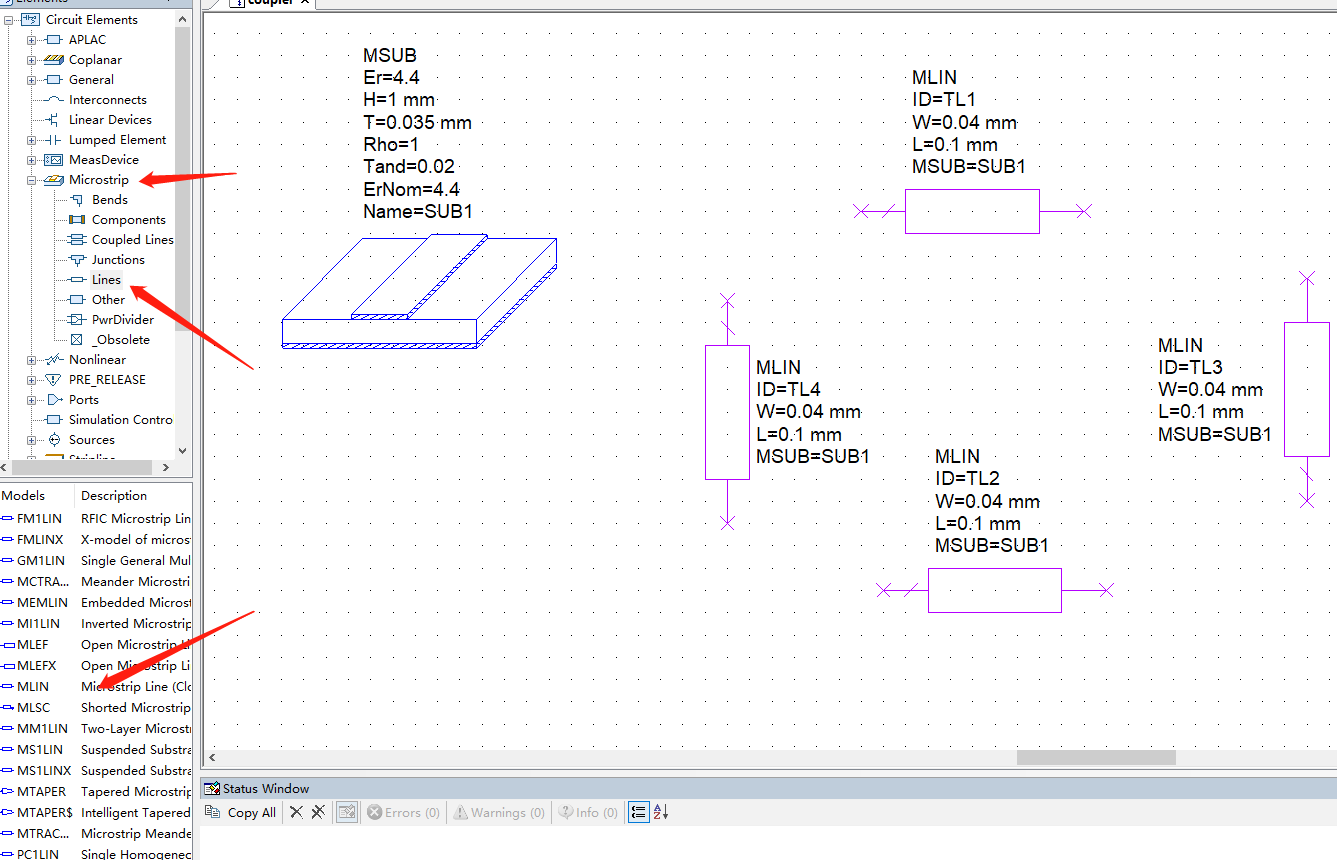Expand the PRE_RELEASE category
Viewport: 1337px width, 860px height.
31,380
